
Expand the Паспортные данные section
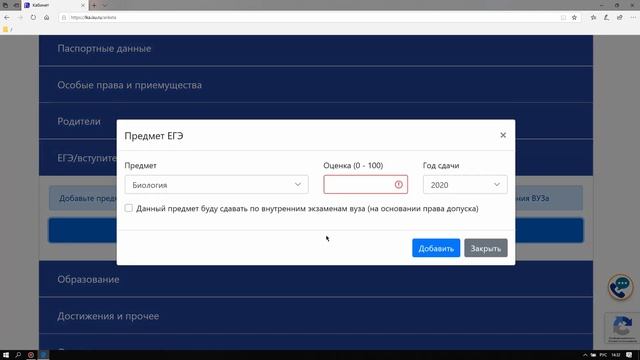click(x=316, y=49)
